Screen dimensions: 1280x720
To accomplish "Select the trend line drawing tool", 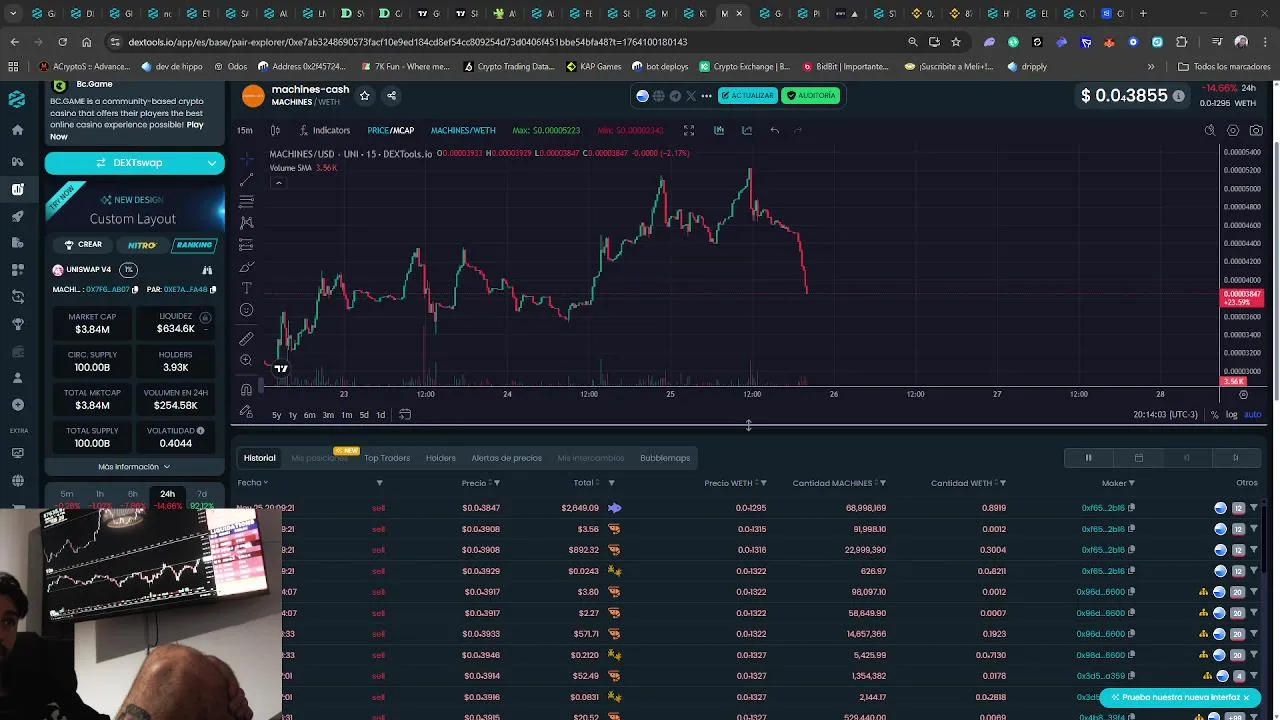I will pyautogui.click(x=247, y=179).
